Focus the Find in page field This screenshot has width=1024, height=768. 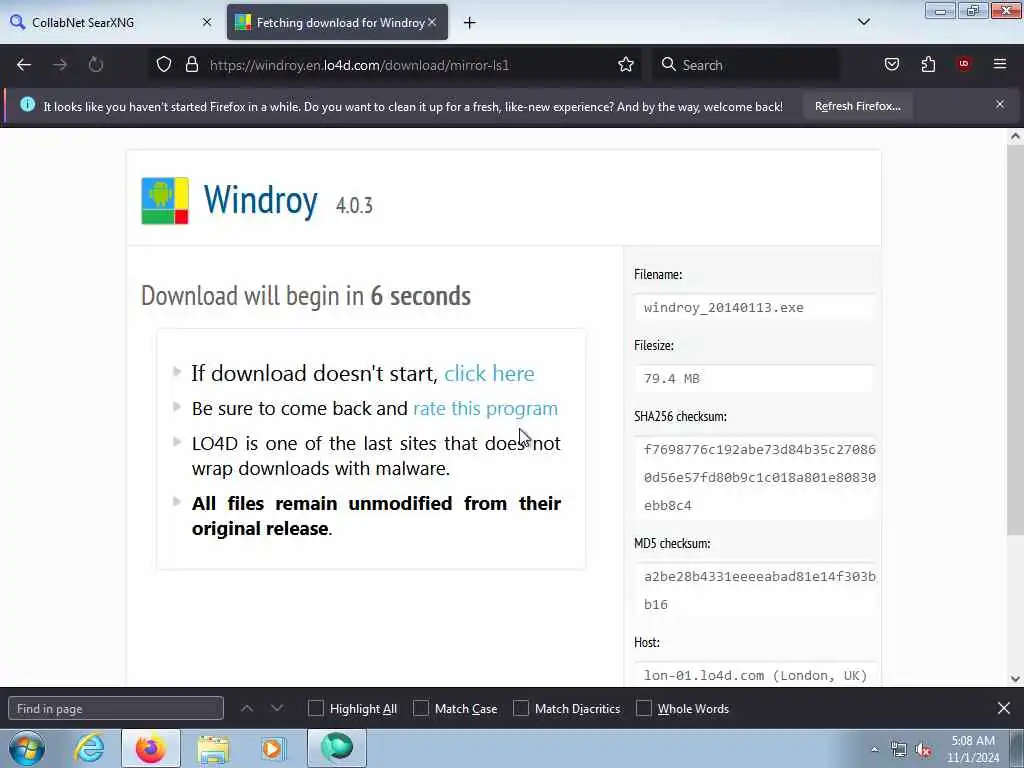click(x=116, y=709)
